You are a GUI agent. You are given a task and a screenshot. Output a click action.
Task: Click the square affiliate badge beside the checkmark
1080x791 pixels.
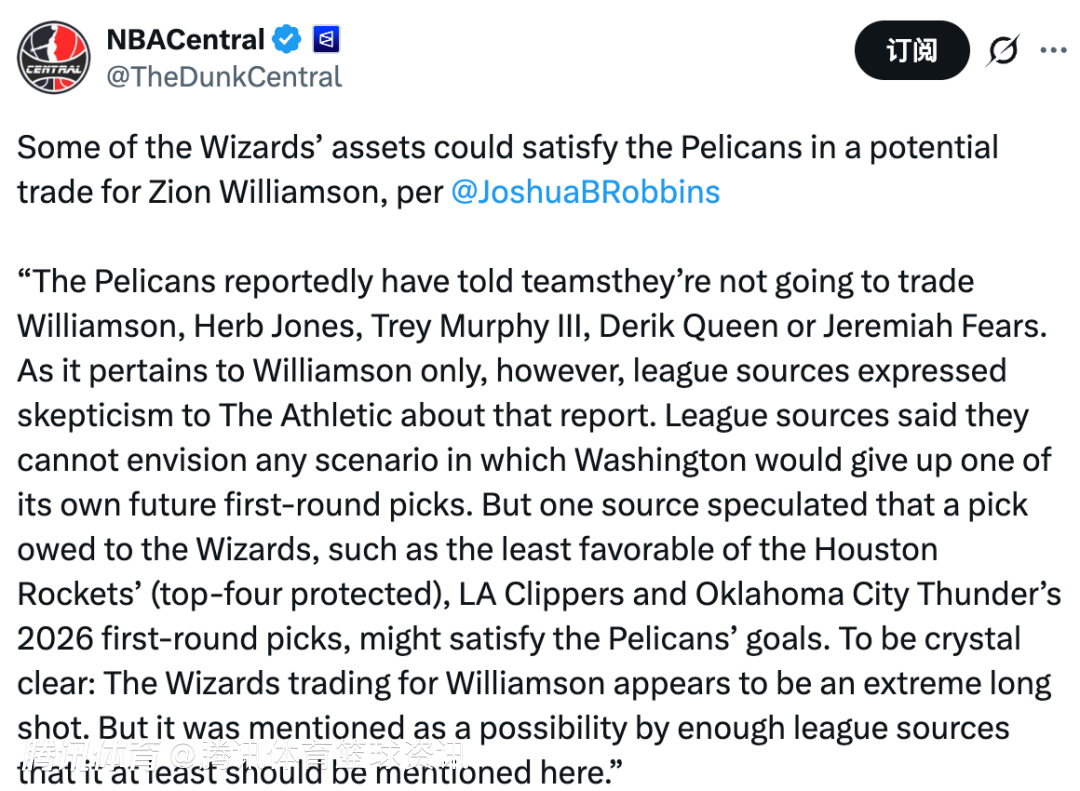click(326, 40)
